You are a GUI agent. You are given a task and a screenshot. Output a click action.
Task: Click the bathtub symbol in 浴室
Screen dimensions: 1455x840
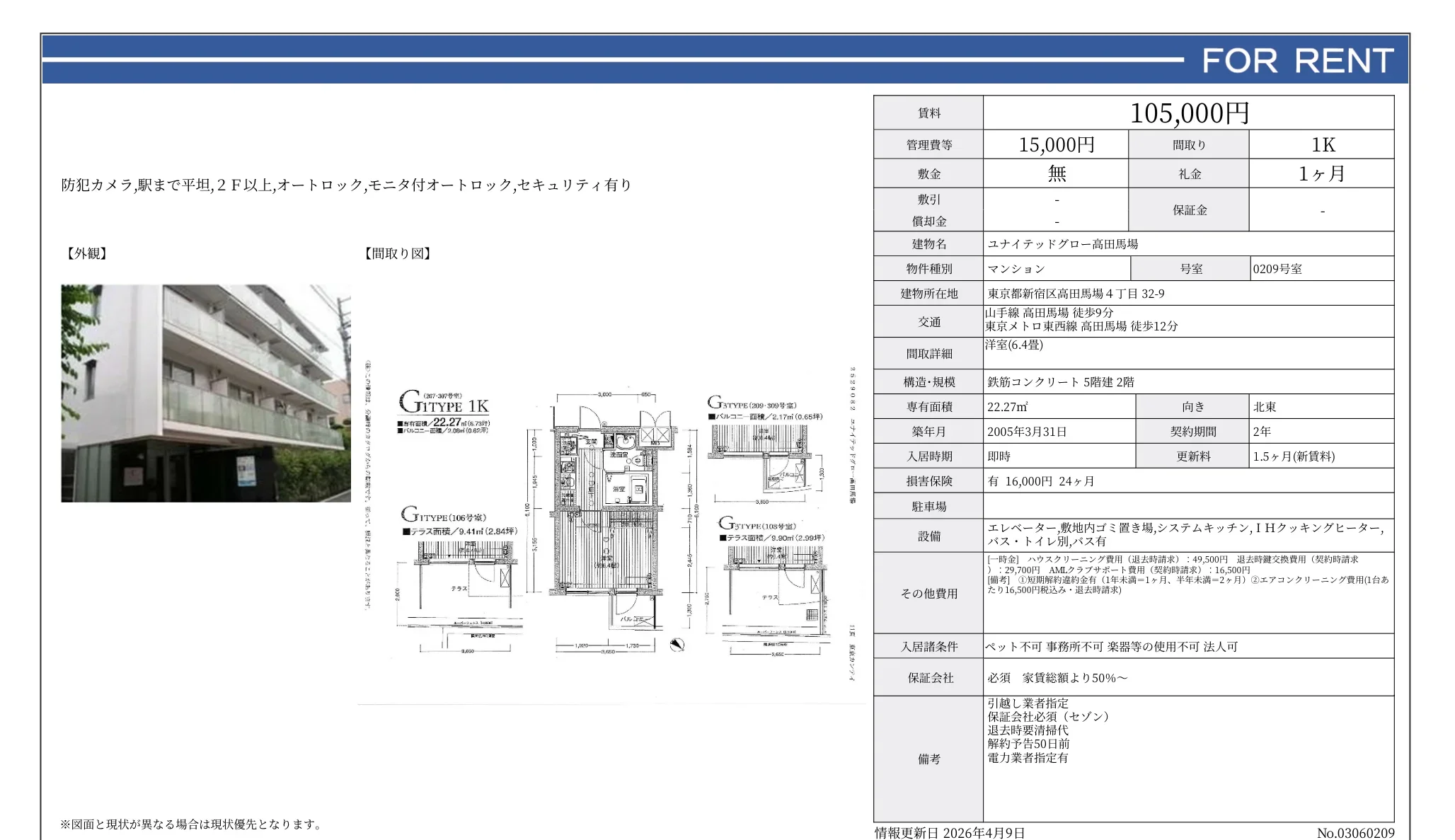point(638,489)
